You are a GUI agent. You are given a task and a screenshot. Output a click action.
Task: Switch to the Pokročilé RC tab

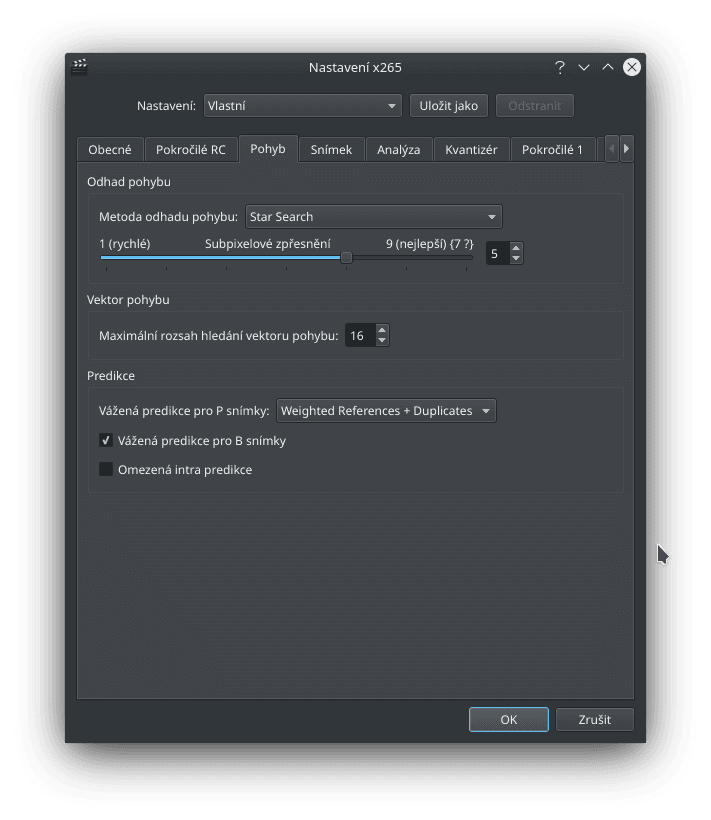(x=191, y=150)
